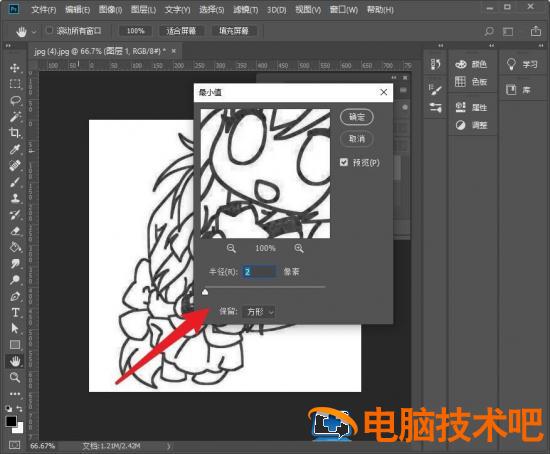
Task: Open the 编辑(E) menu
Action: click(78, 10)
